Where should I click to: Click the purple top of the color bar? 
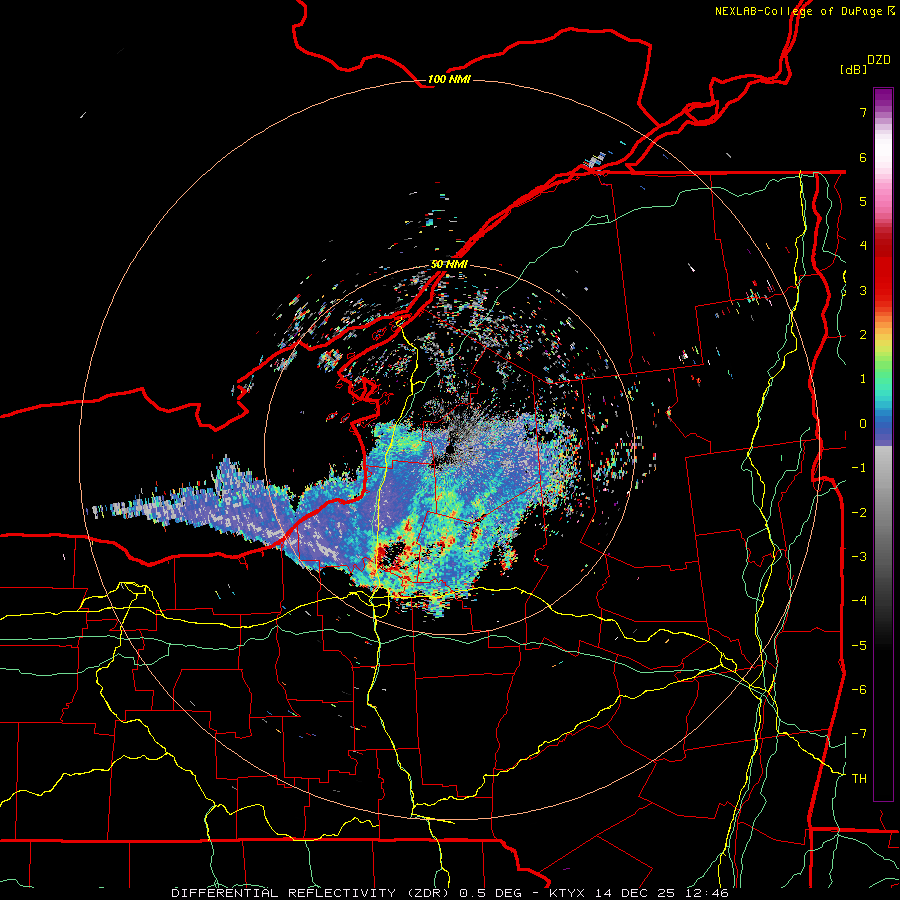click(x=883, y=98)
